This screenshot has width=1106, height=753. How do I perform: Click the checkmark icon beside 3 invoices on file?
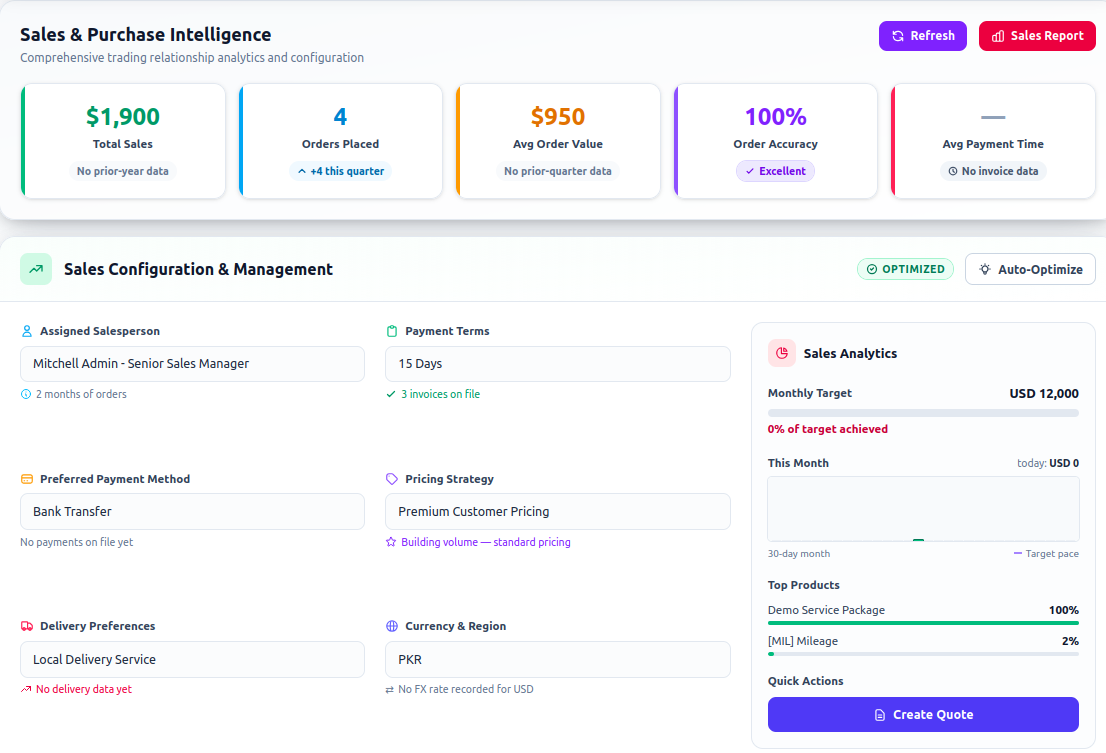coord(391,394)
